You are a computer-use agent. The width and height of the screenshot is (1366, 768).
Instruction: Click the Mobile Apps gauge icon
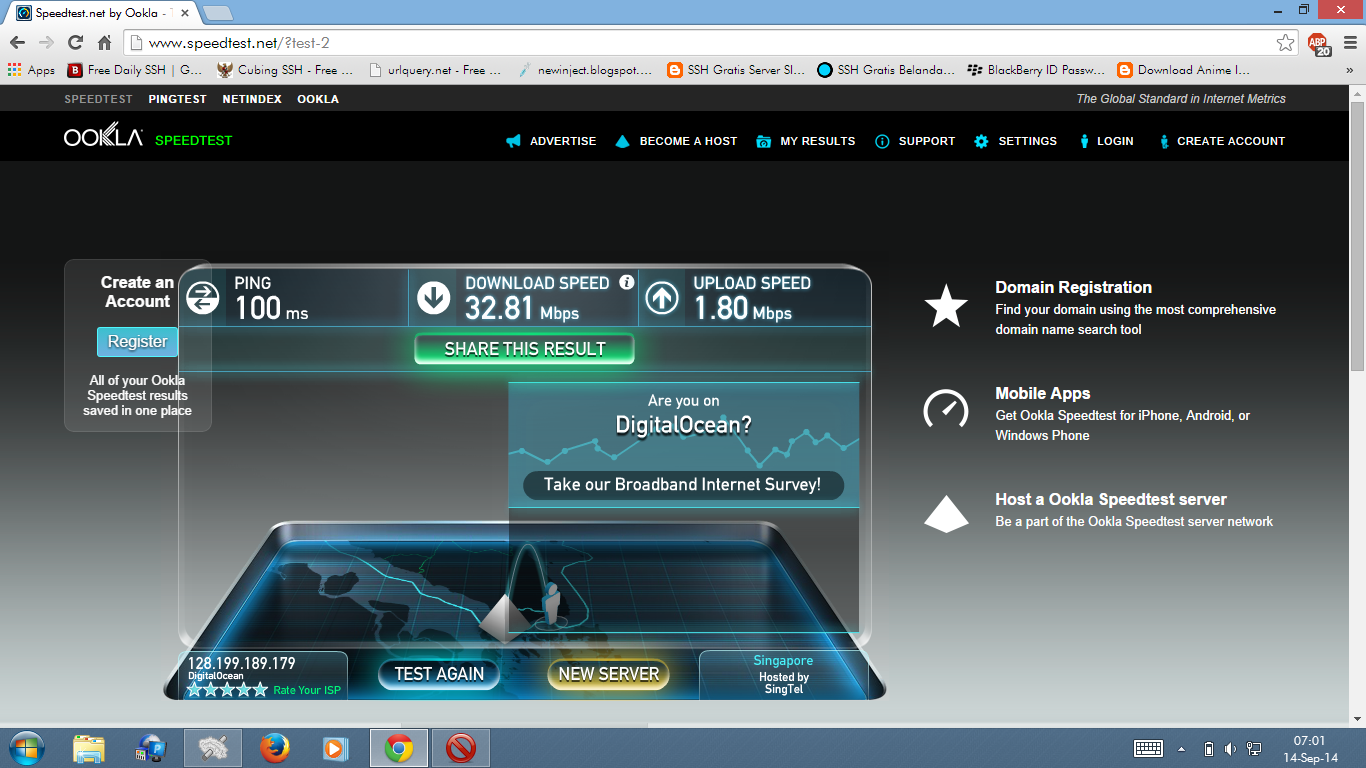945,409
